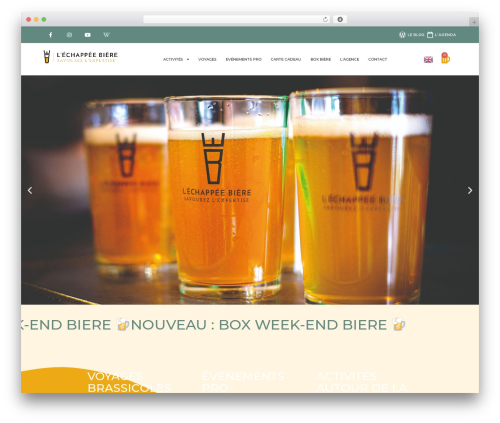The width and height of the screenshot is (500, 423).
Task: Open the Événements Pro heading link
Action: (243, 382)
